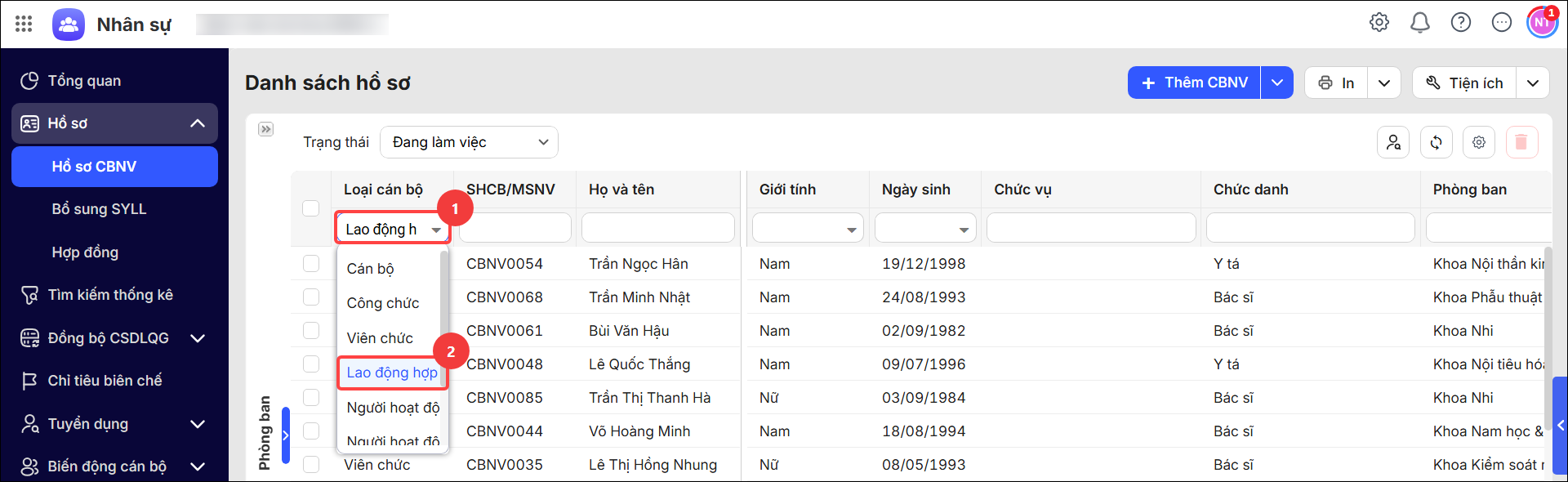The height and width of the screenshot is (482, 1568).
Task: Click Tiện ích button
Action: (x=1464, y=83)
